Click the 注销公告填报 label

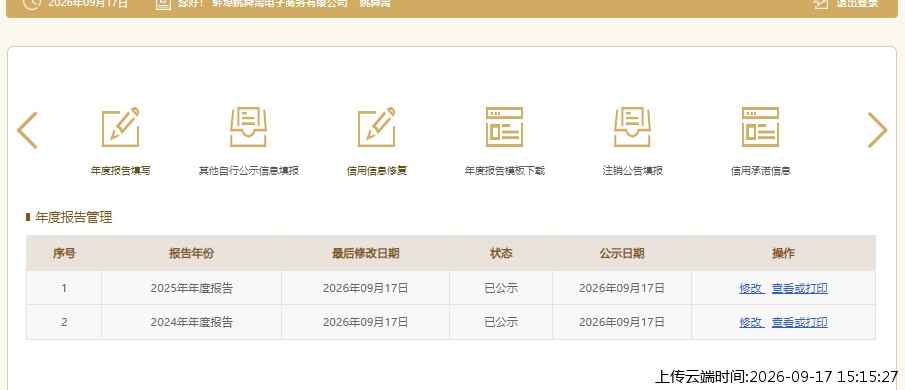tap(633, 171)
